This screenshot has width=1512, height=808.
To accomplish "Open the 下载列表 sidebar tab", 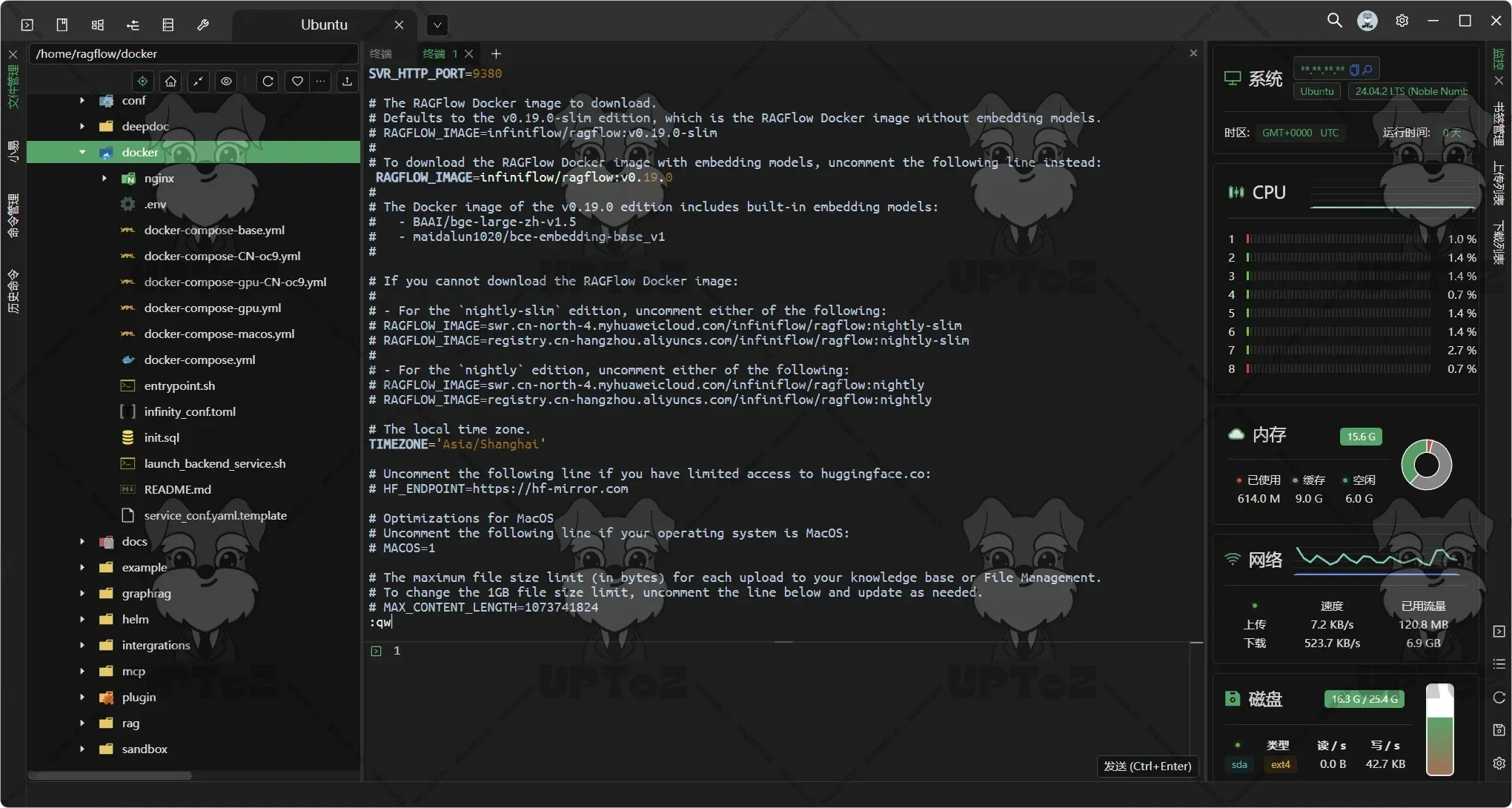I will (1499, 242).
